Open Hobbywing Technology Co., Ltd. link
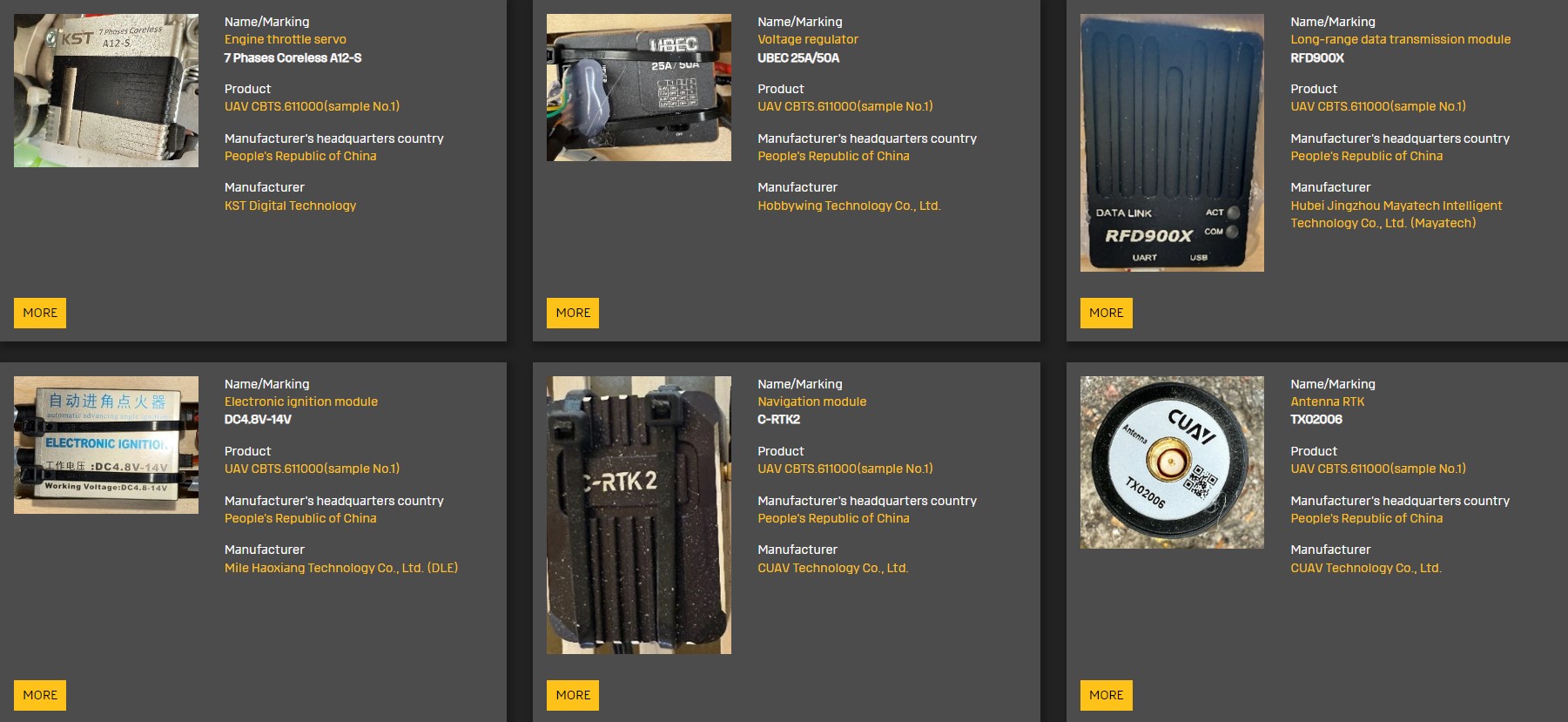1568x722 pixels. click(849, 206)
